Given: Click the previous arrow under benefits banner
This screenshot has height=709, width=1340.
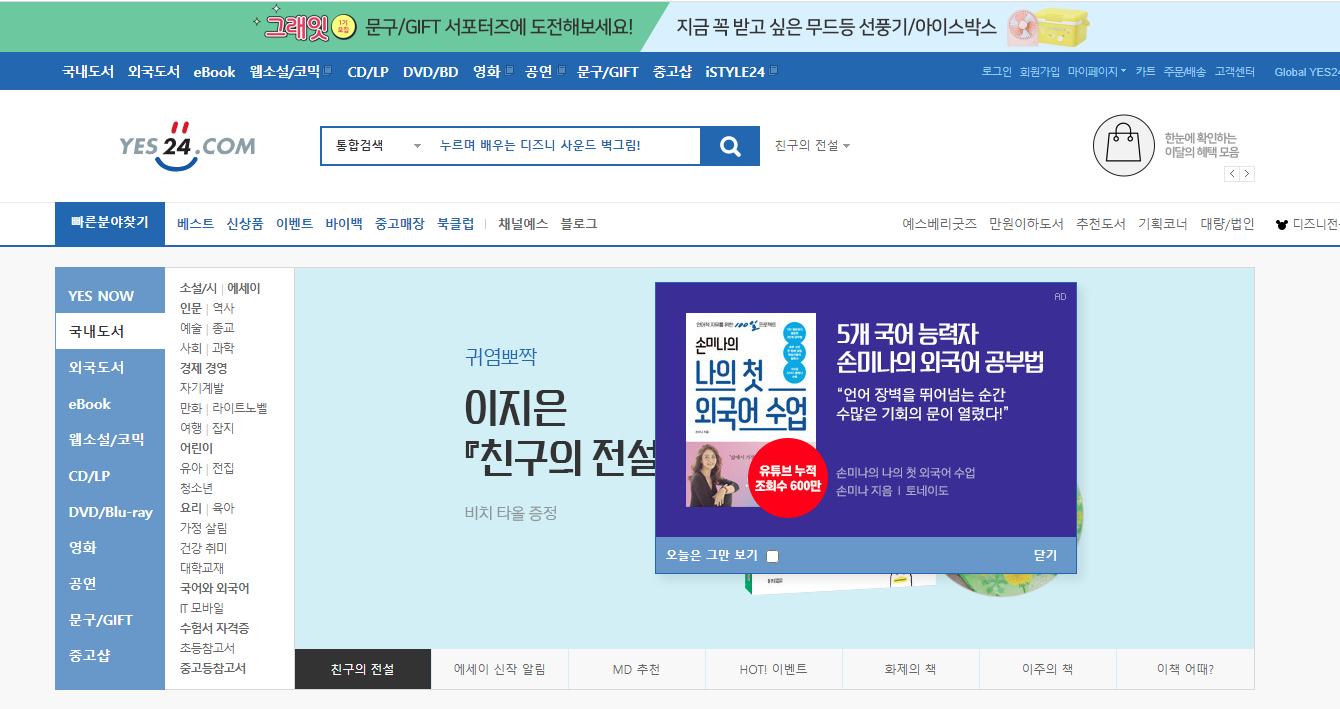Looking at the screenshot, I should click(x=1232, y=174).
